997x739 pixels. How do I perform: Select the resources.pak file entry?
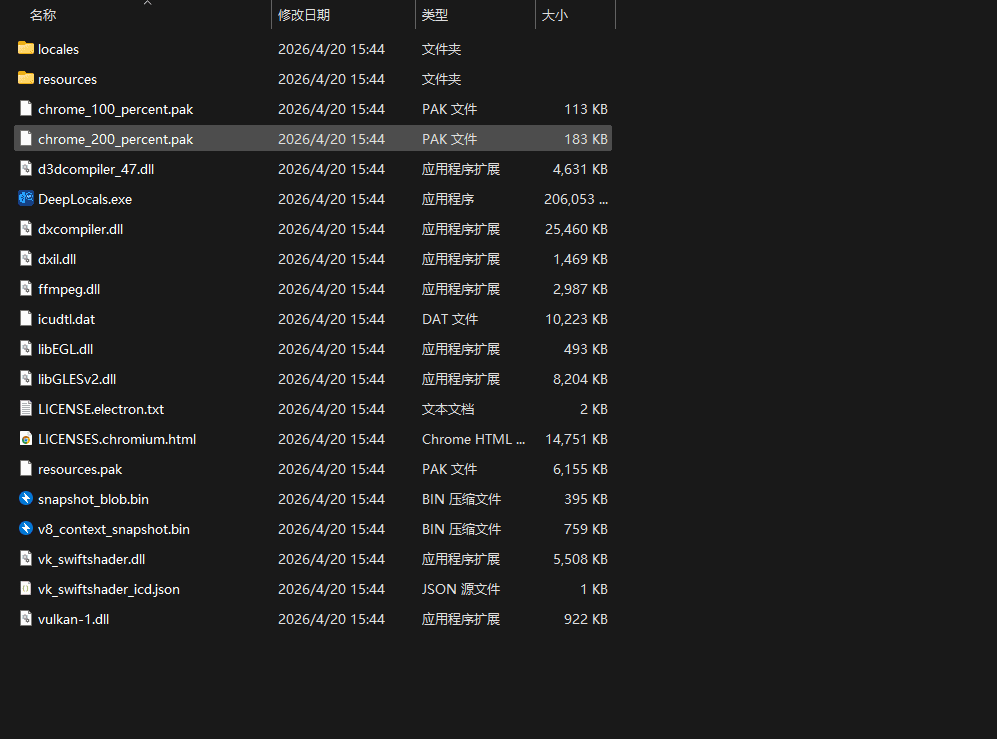click(x=80, y=469)
